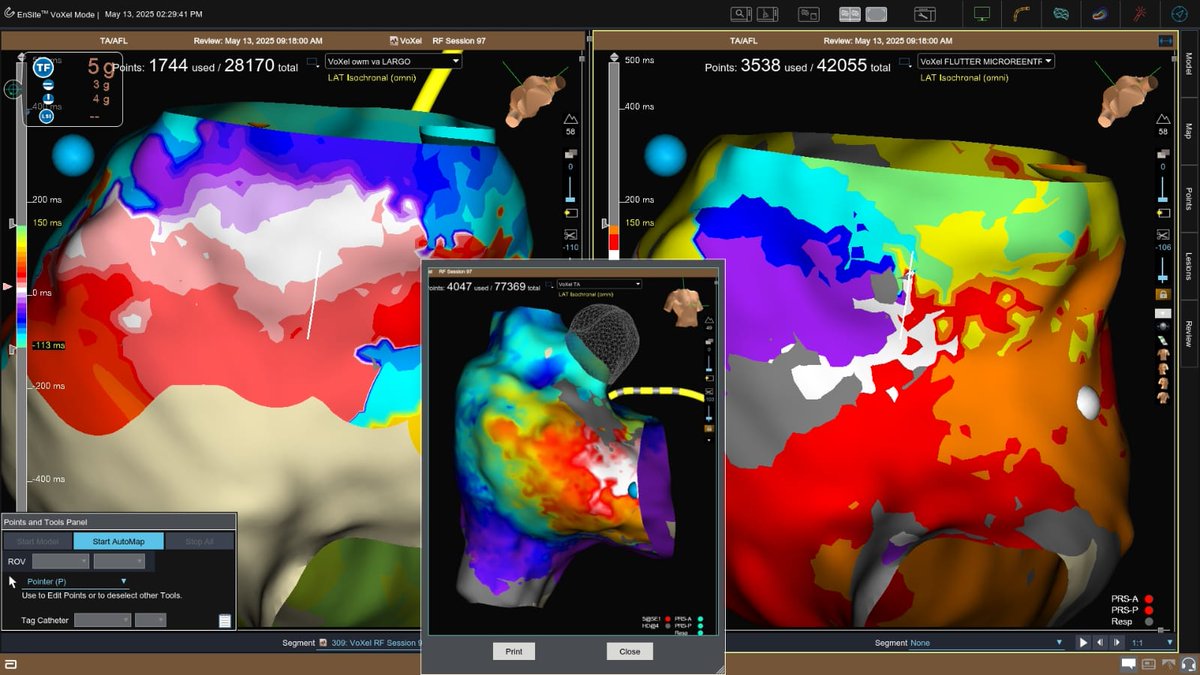Viewport: 1200px width, 675px height.
Task: Click the Abbott logo in bottom left corner
Action: (x=11, y=666)
